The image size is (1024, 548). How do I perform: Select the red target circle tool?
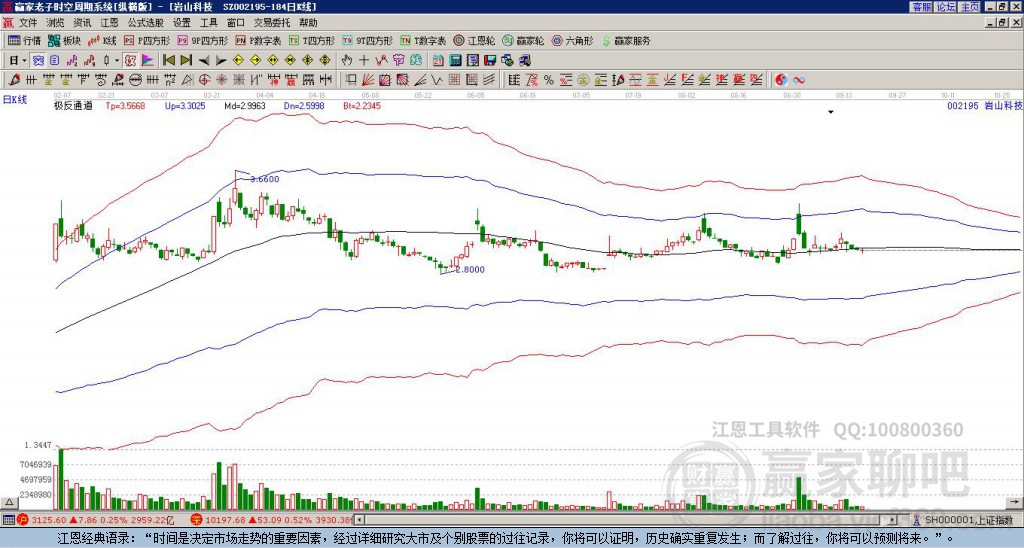point(204,80)
